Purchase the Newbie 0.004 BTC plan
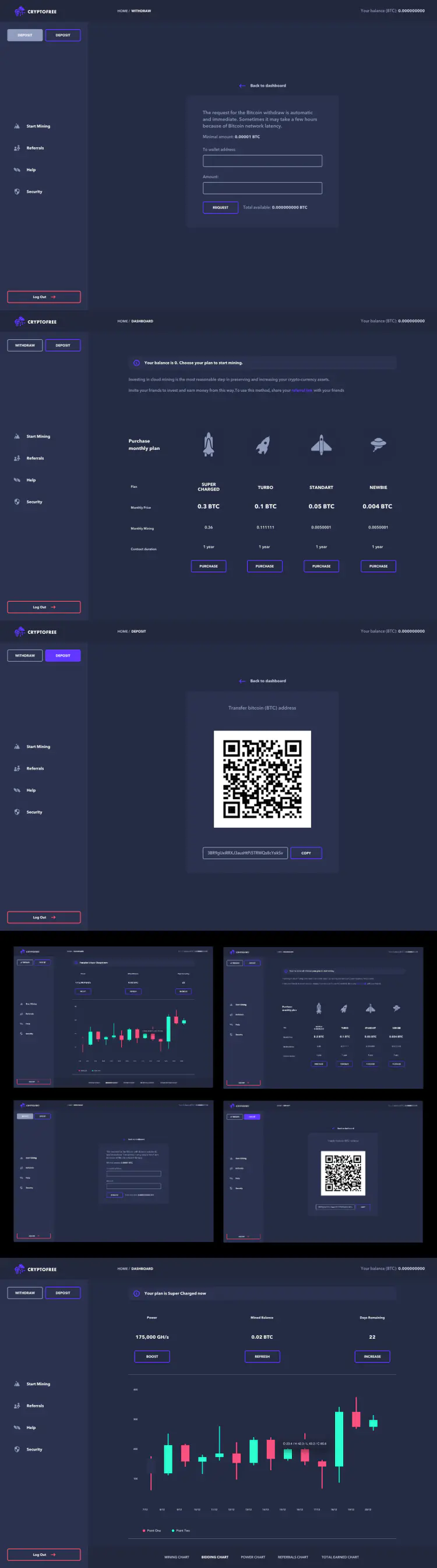 point(378,566)
